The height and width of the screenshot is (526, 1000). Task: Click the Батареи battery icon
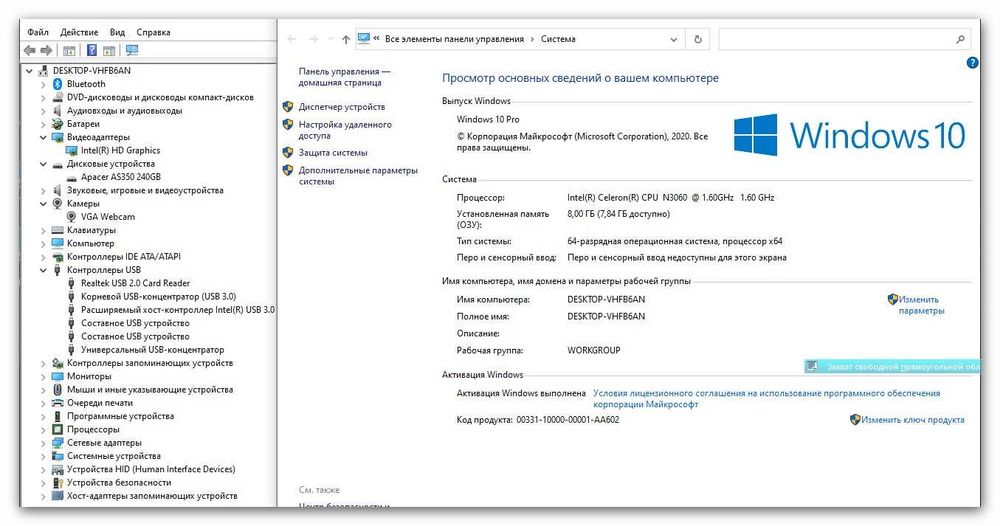point(57,124)
